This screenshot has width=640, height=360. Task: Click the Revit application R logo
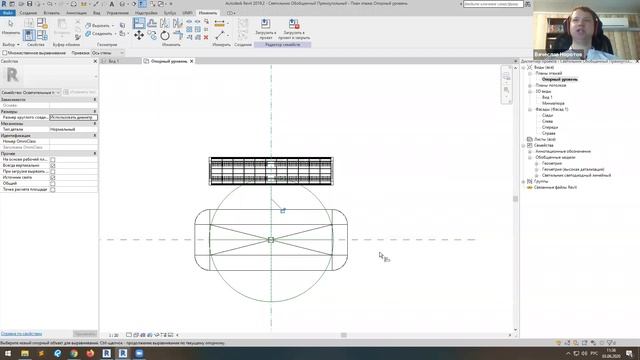point(4,4)
